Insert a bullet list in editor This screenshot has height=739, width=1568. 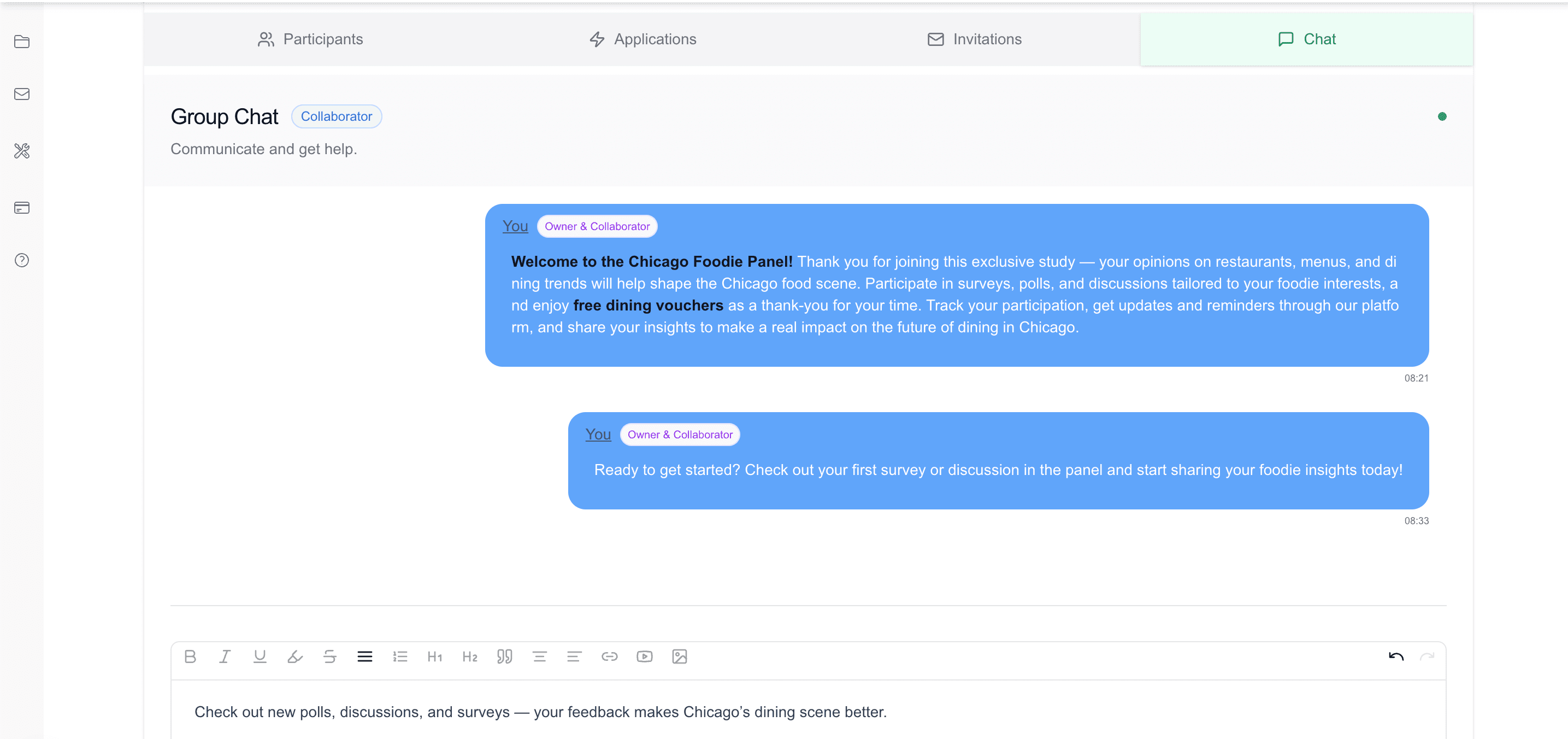pyautogui.click(x=364, y=656)
